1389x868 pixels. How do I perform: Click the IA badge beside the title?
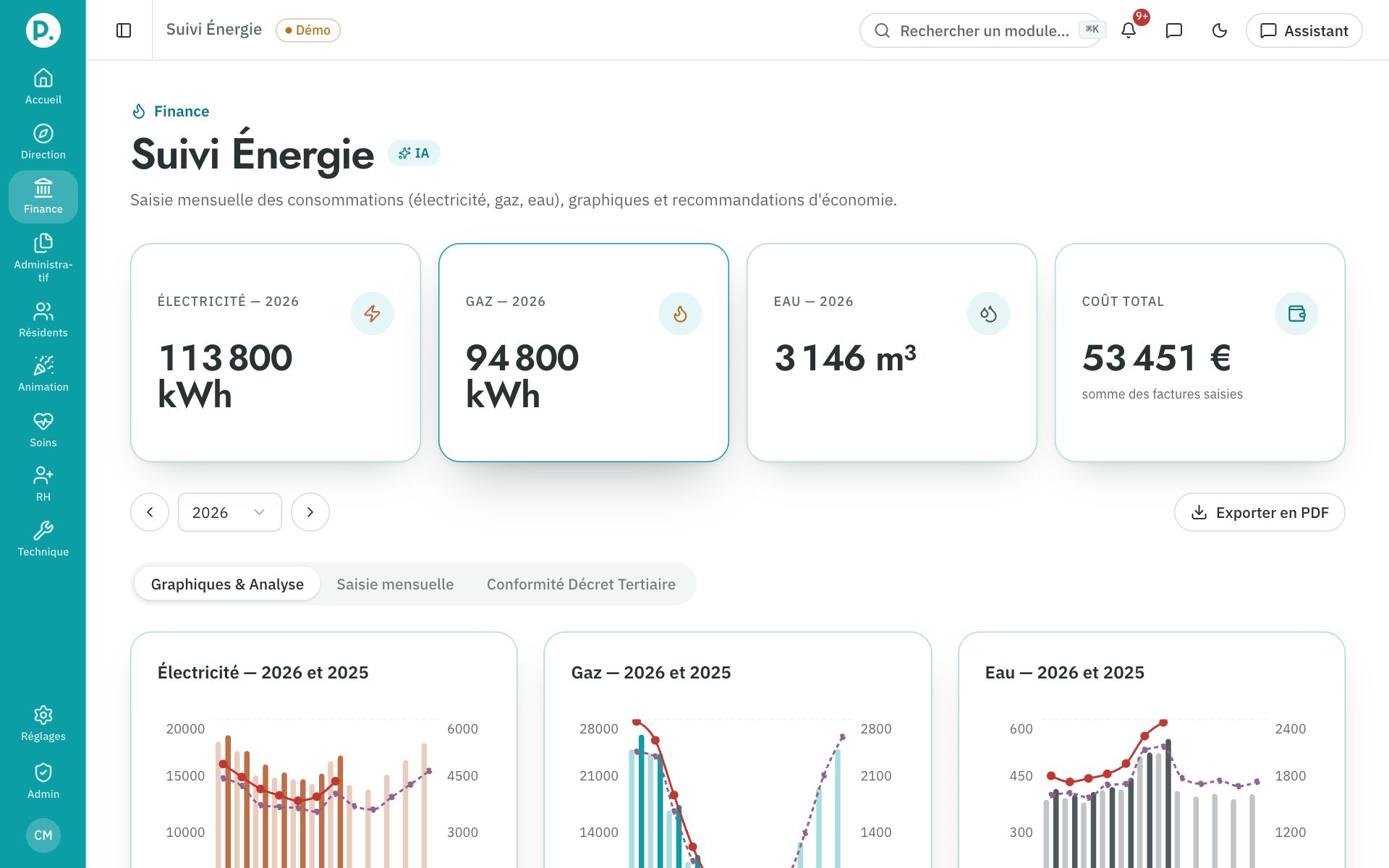point(414,153)
